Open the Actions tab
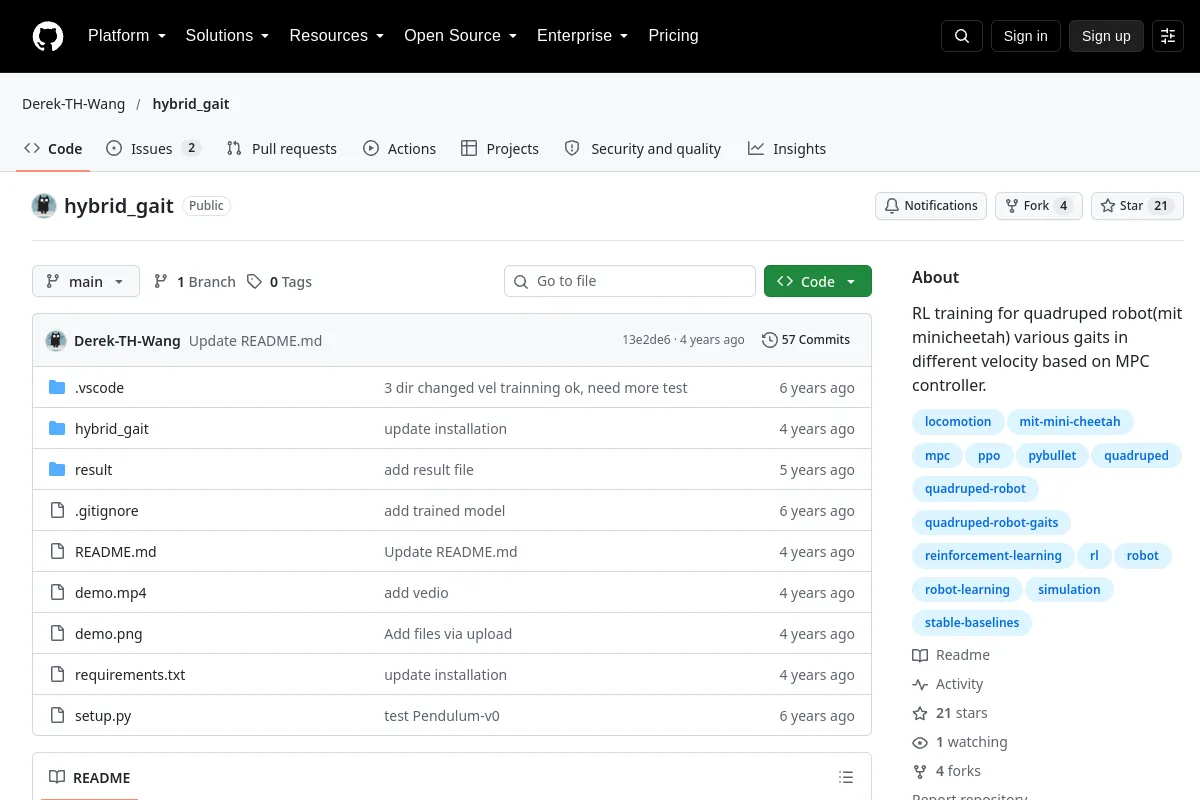The height and width of the screenshot is (800, 1200). pyautogui.click(x=400, y=149)
